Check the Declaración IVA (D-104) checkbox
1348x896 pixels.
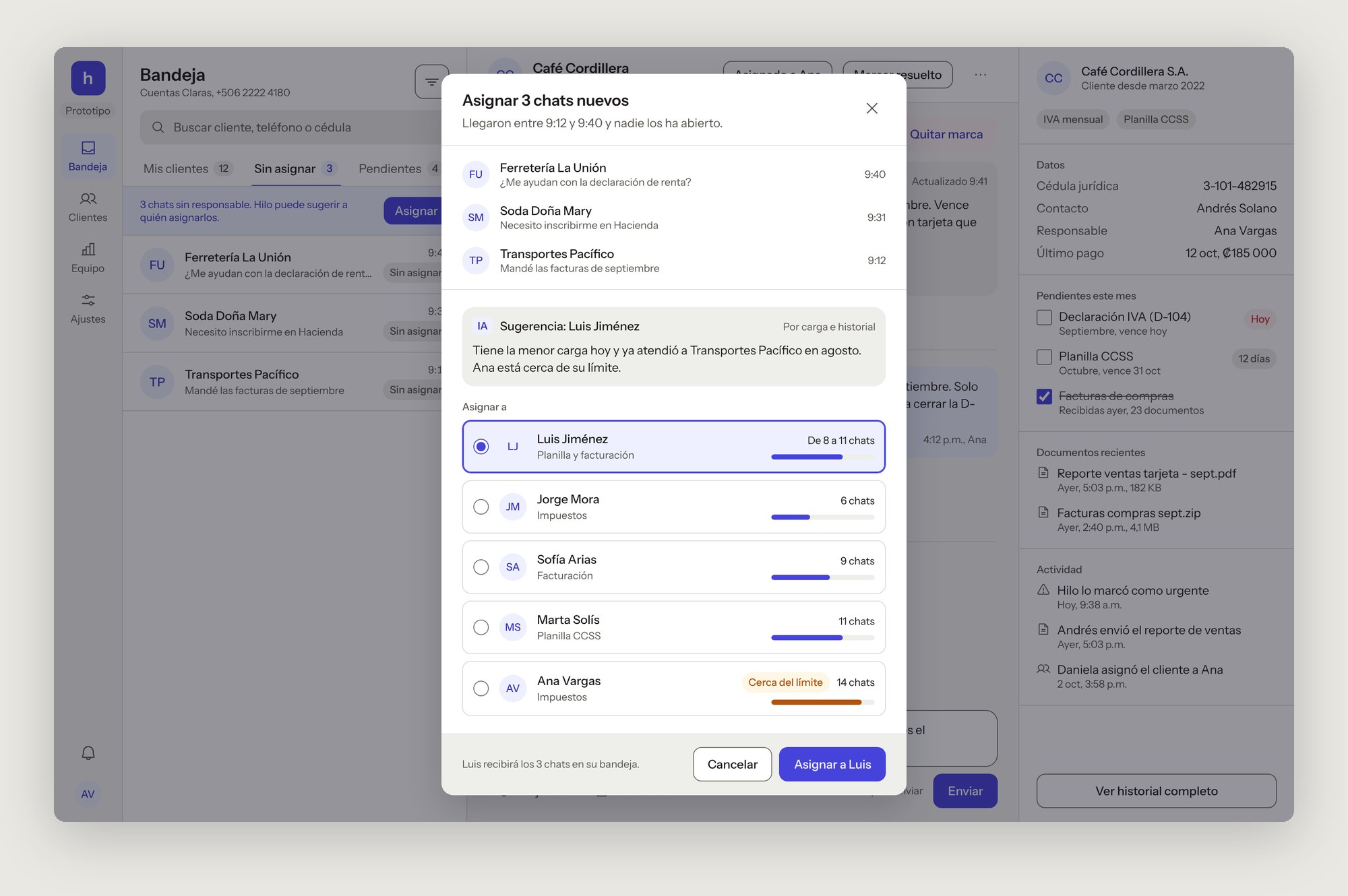click(x=1044, y=317)
